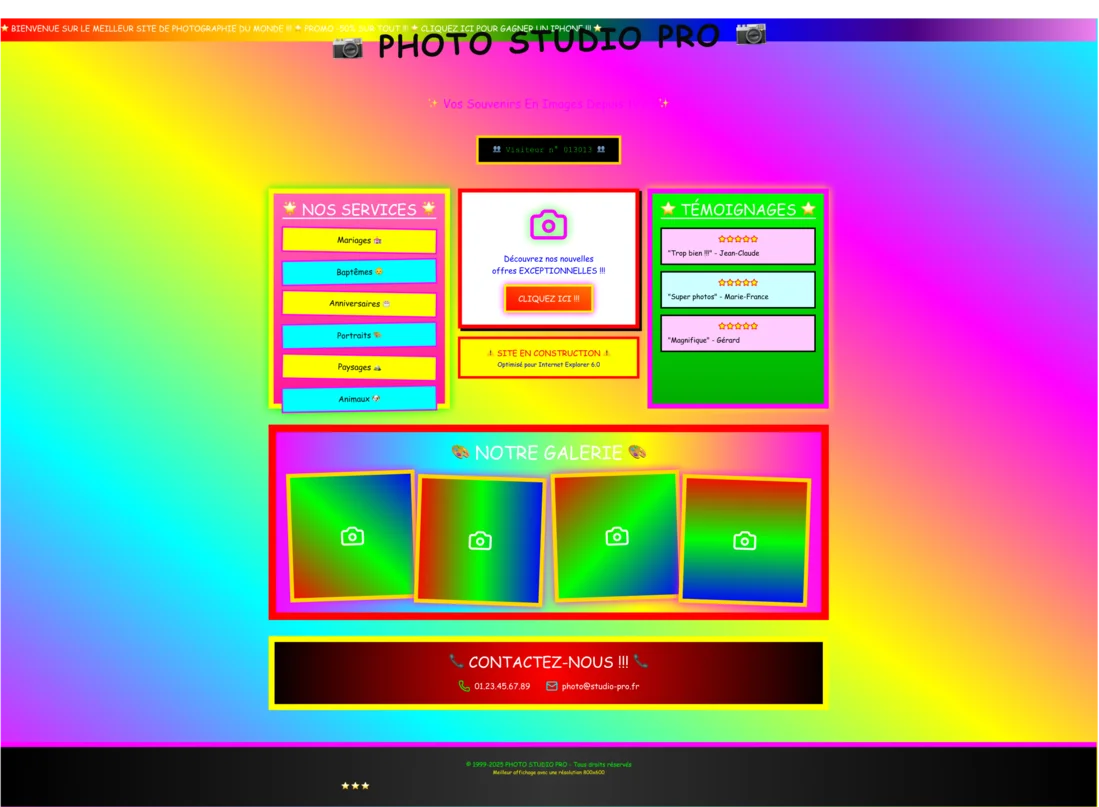Click a star in Jean-Claude's rating
The height and width of the screenshot is (807, 1099).
point(737,238)
